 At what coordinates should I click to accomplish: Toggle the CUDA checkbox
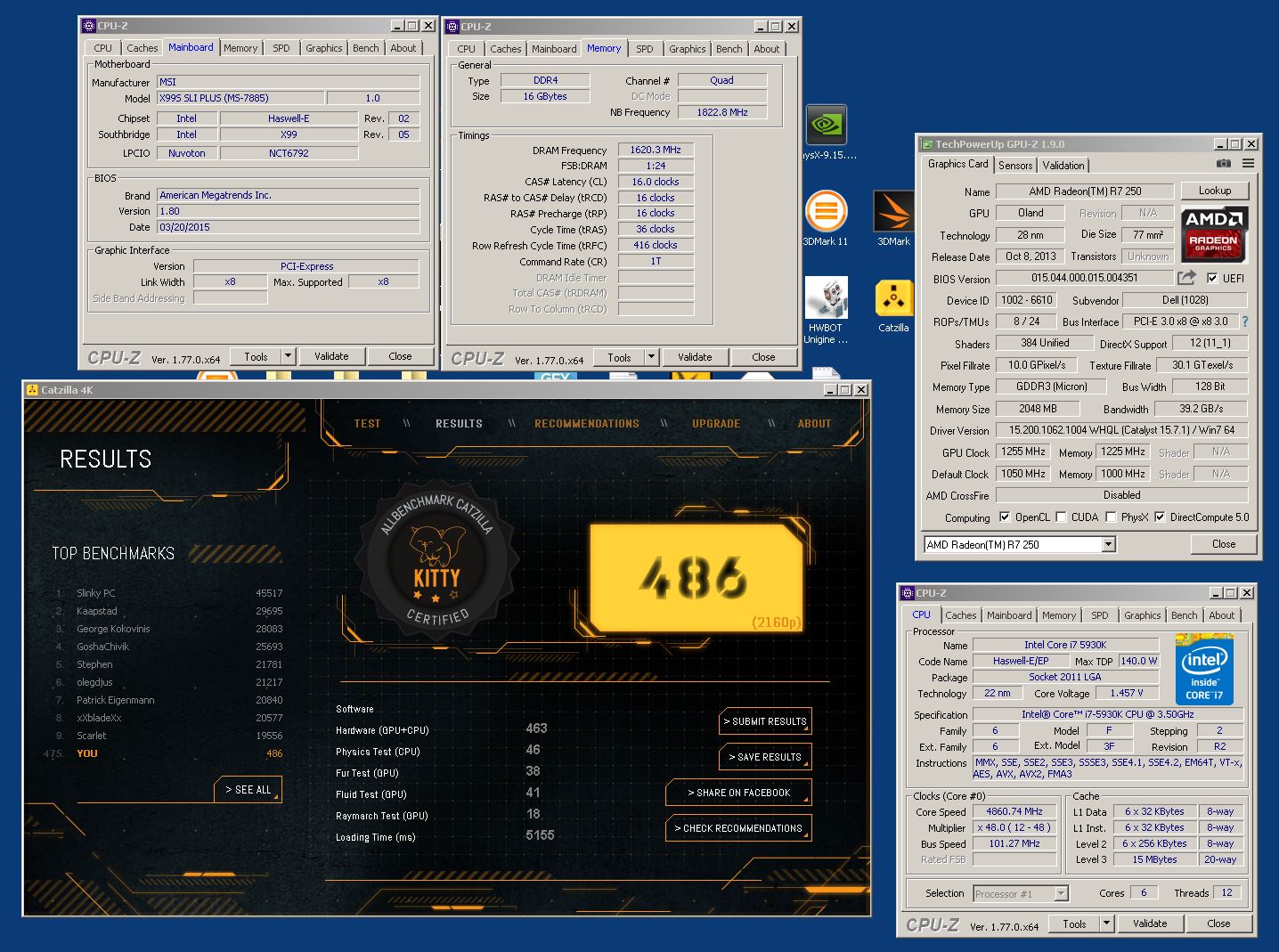click(1061, 517)
